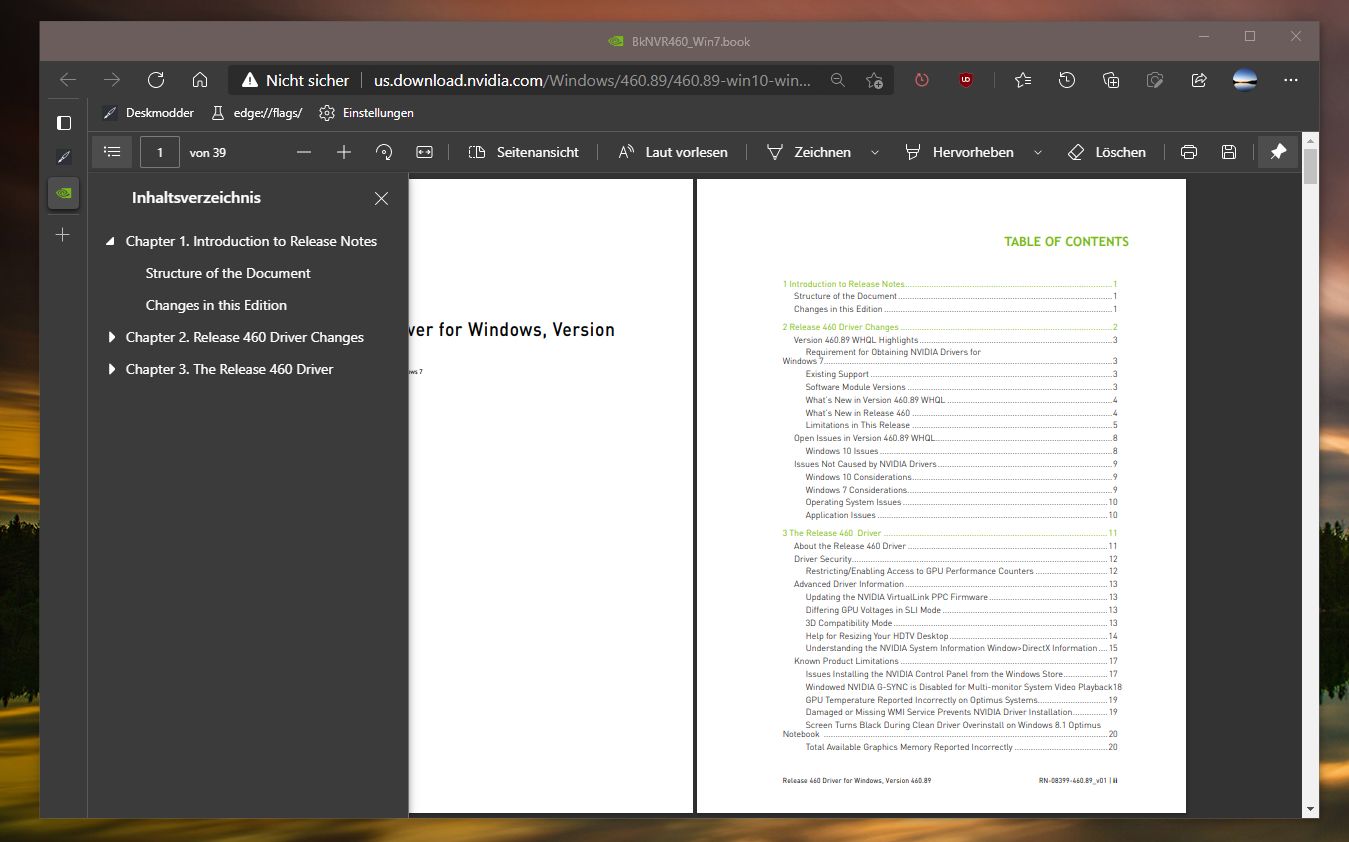Click the 'TABLE OF CONTENTS' heading
This screenshot has width=1349, height=842.
tap(1066, 241)
